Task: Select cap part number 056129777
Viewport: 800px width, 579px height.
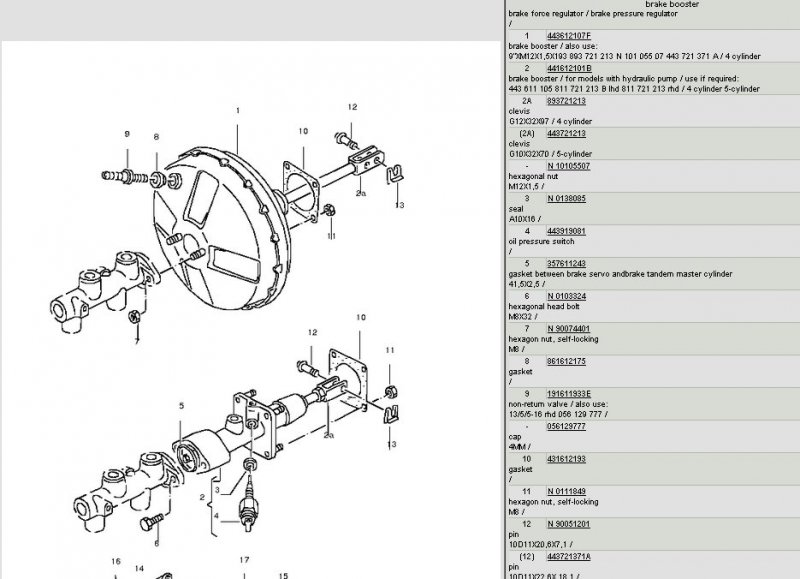Action: pos(567,426)
